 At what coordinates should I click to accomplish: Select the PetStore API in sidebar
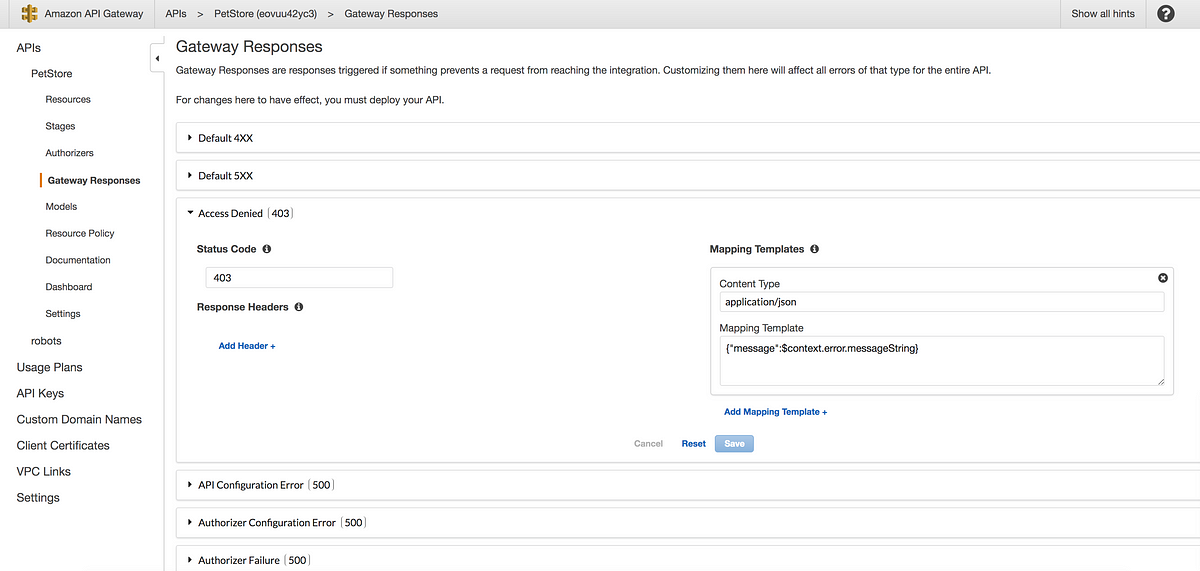coord(52,74)
